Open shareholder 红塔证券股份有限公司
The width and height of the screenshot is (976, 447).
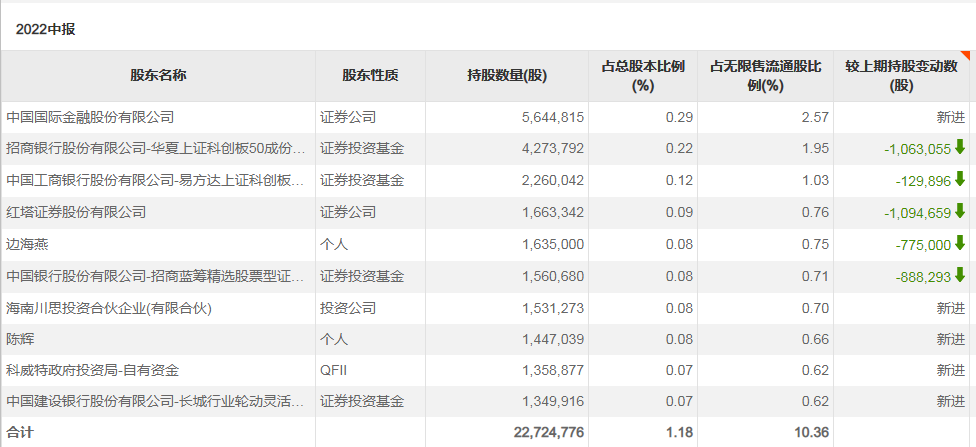point(76,212)
